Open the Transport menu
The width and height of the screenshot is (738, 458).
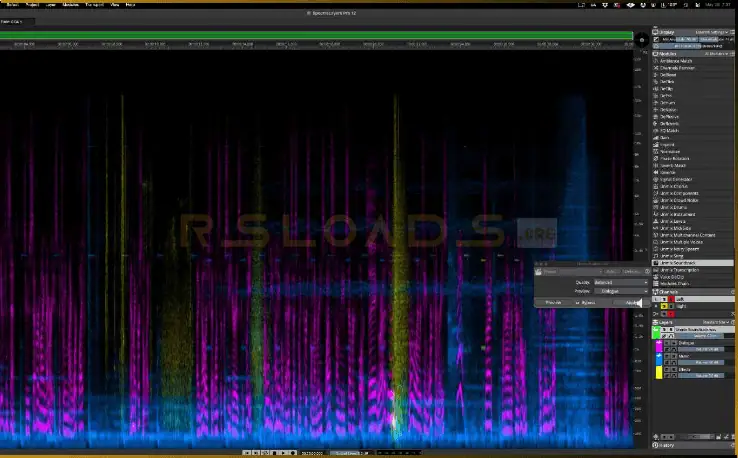[x=93, y=4]
